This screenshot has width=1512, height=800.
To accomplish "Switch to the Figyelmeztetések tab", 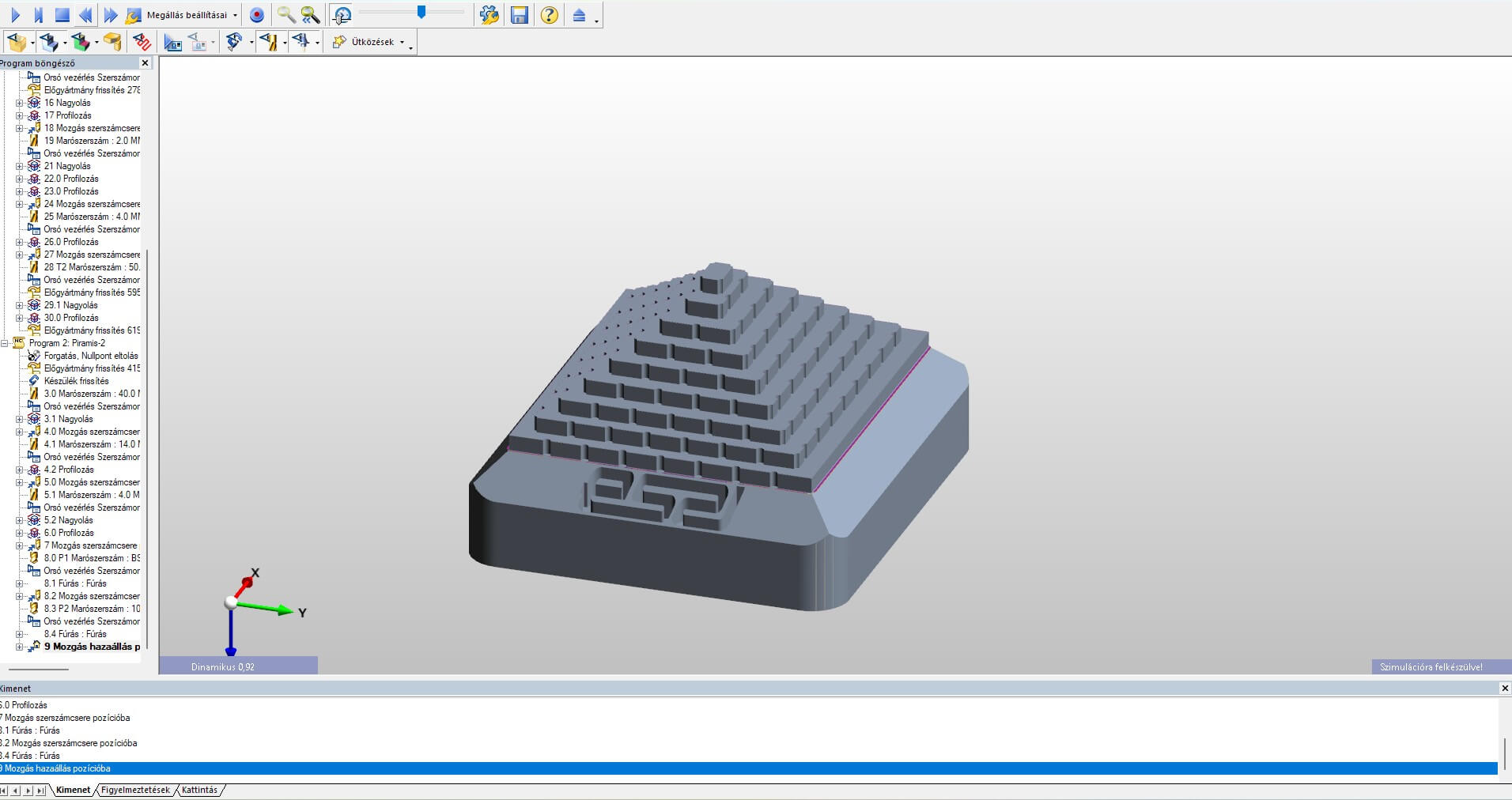I will pos(135,790).
